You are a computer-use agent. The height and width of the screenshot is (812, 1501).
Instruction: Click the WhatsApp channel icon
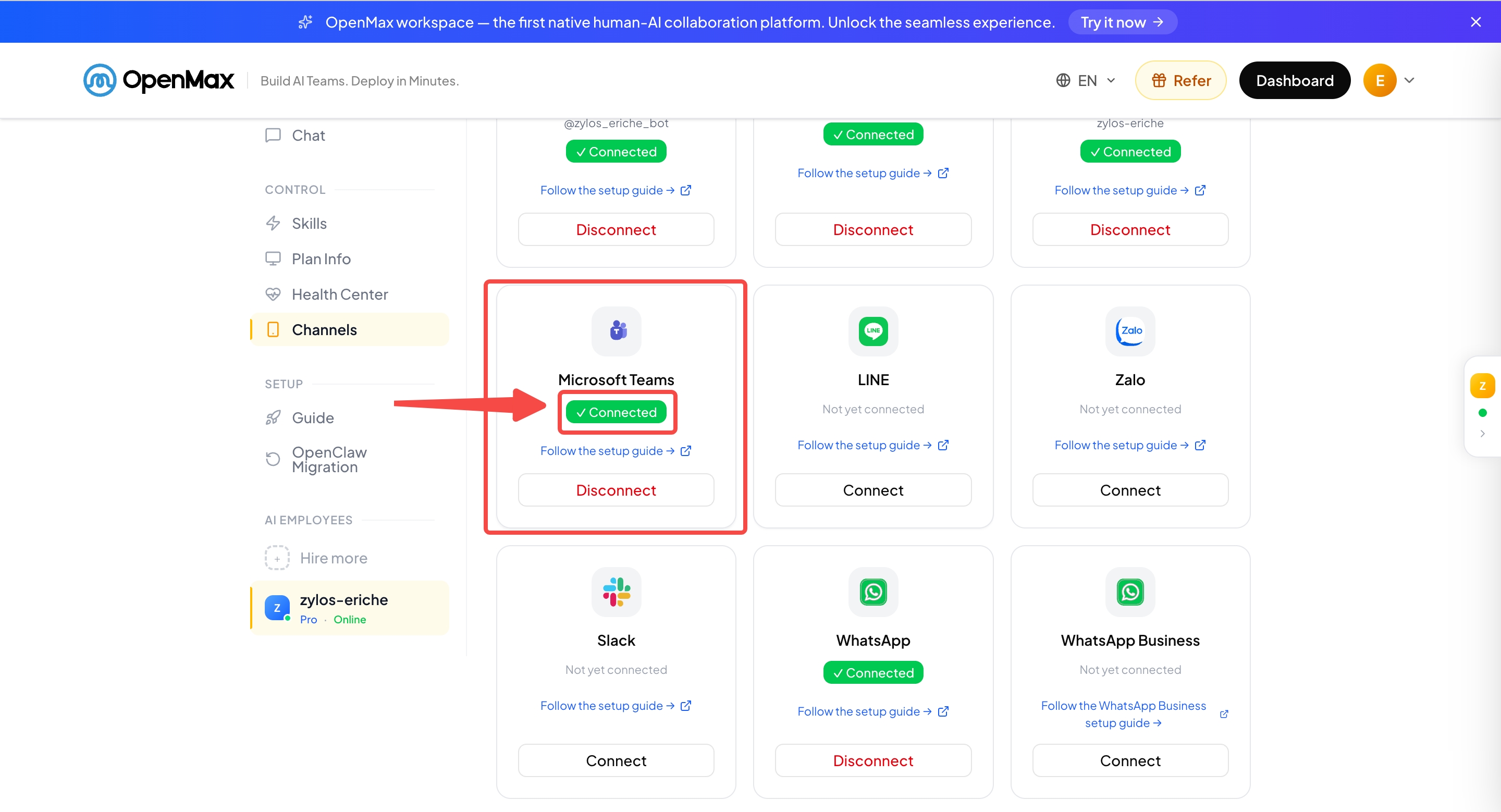pos(873,591)
